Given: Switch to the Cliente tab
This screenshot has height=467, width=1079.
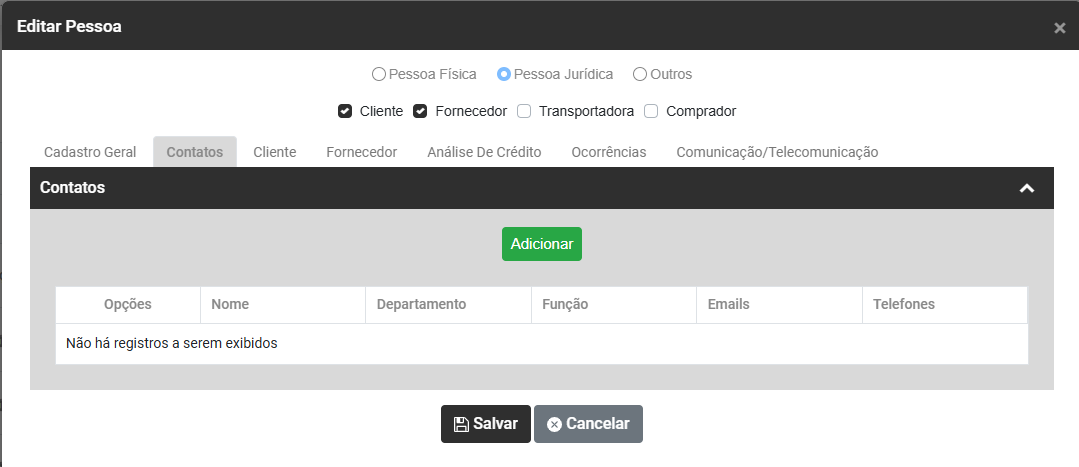Looking at the screenshot, I should (275, 152).
